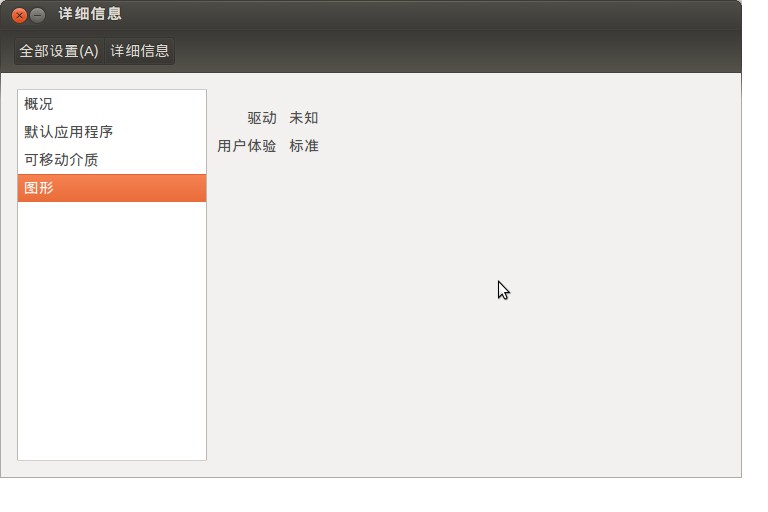Image resolution: width=768 pixels, height=512 pixels.
Task: Select the highlighted 图形 entry
Action: coord(112,188)
